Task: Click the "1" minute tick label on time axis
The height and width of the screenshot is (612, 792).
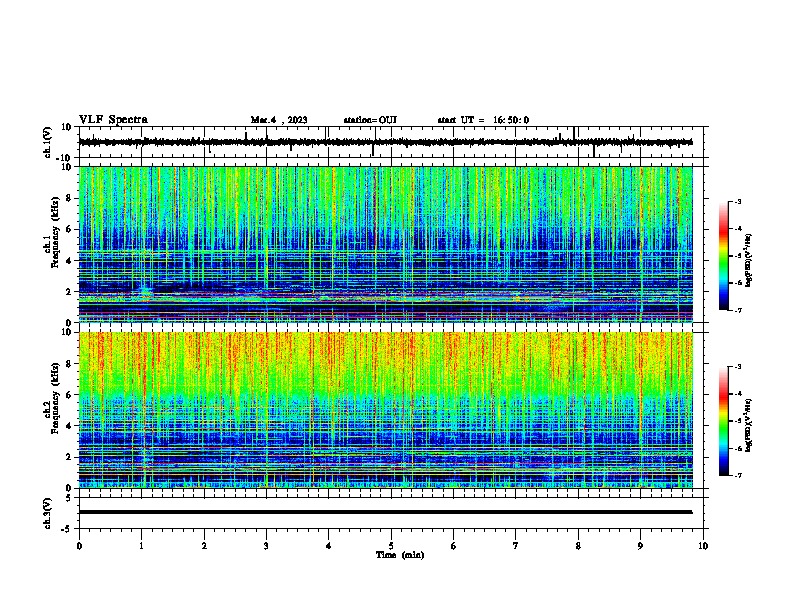Action: coord(141,546)
